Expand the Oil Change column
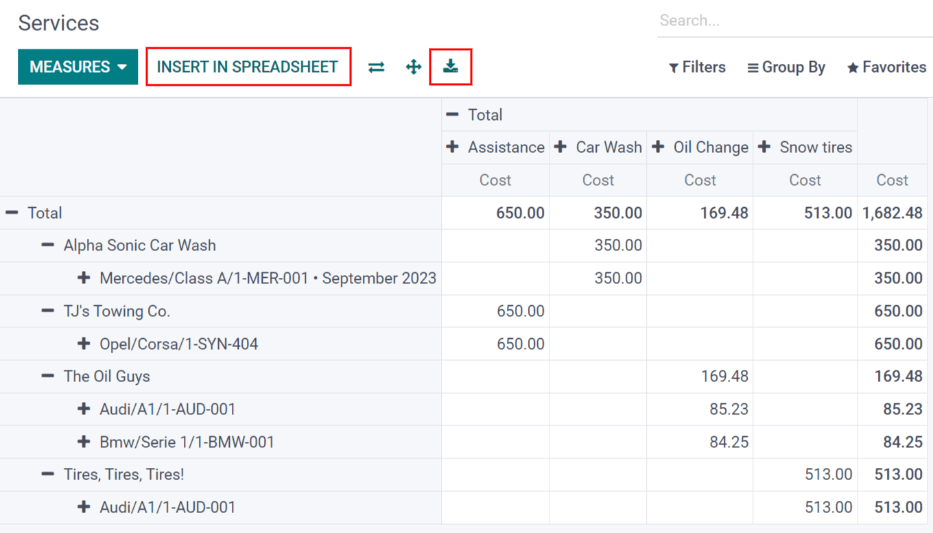Image resolution: width=933 pixels, height=533 pixels. pos(700,147)
